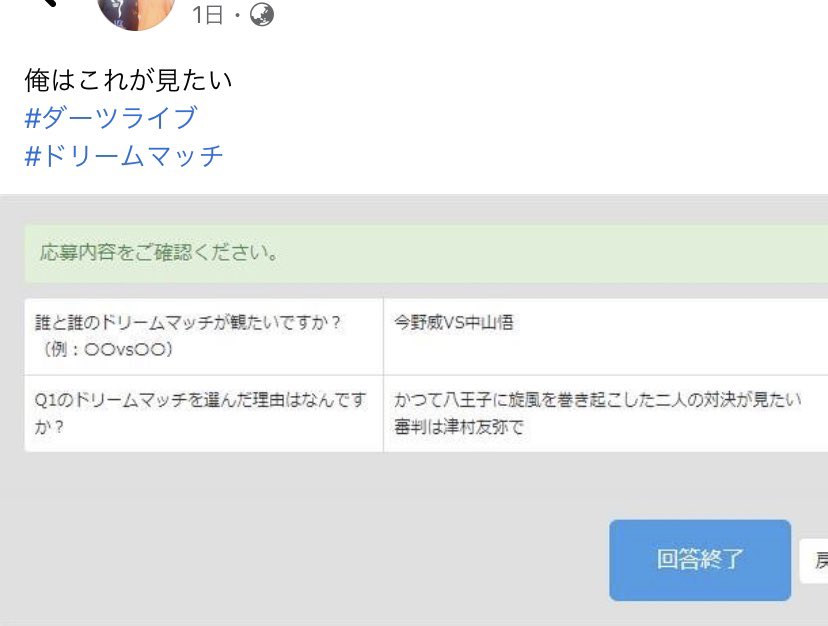Image resolution: width=828 pixels, height=626 pixels.
Task: Click the question 誰と誰のドリームマッチが観たいですか
Action: point(188,322)
